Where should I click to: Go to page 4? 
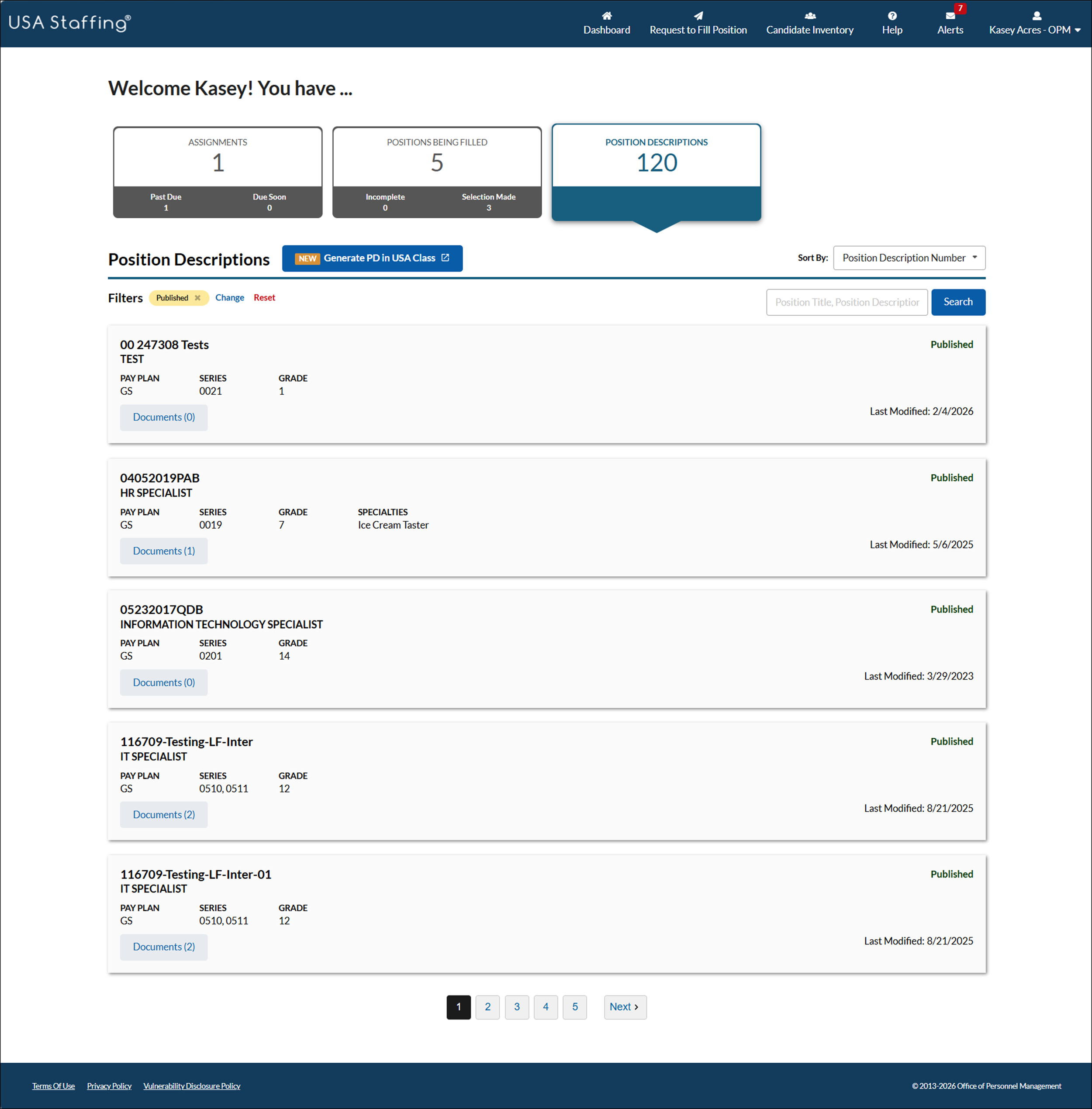[546, 1007]
